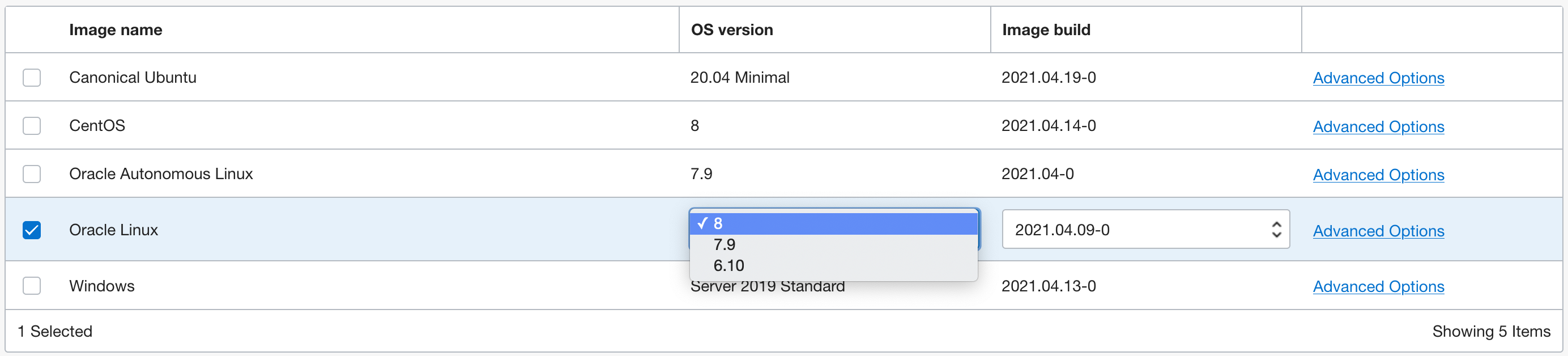Check the Windows image checkbox

[x=32, y=285]
